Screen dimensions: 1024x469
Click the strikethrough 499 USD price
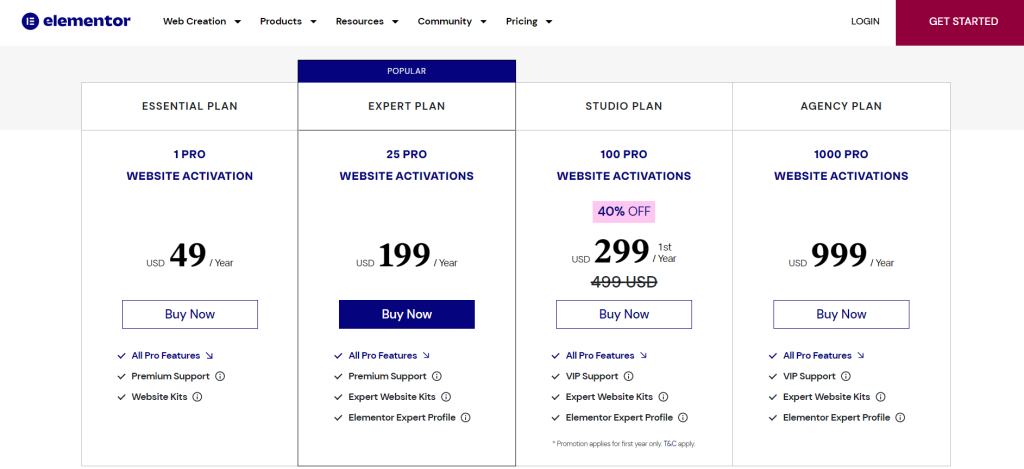click(x=624, y=282)
